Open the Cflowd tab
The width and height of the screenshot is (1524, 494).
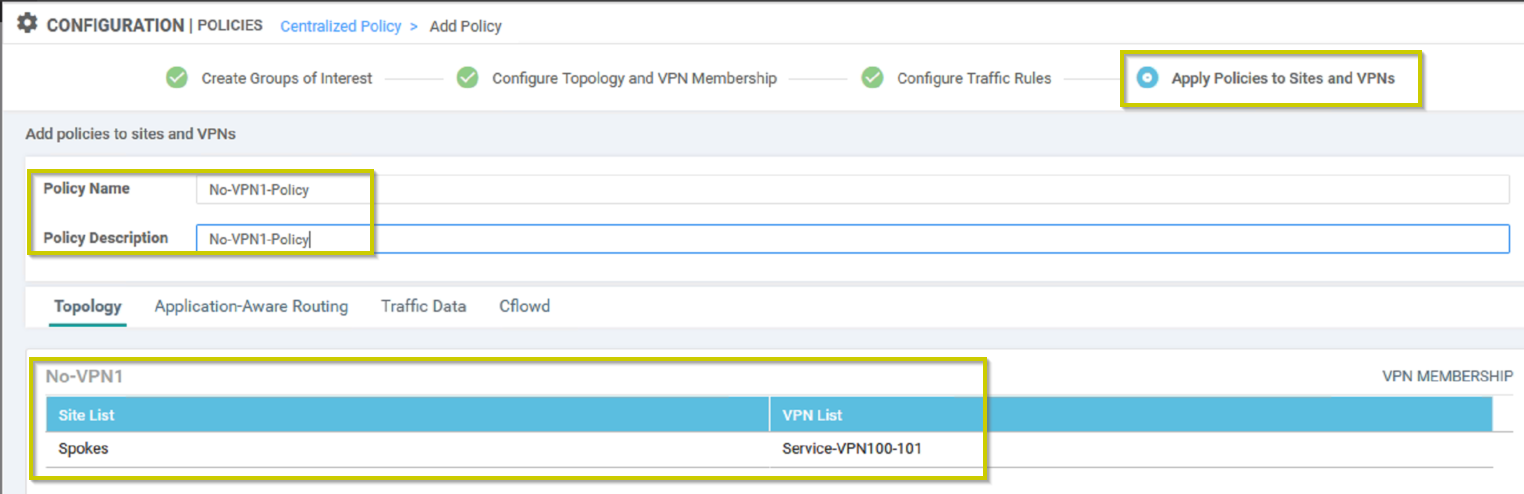coord(524,306)
